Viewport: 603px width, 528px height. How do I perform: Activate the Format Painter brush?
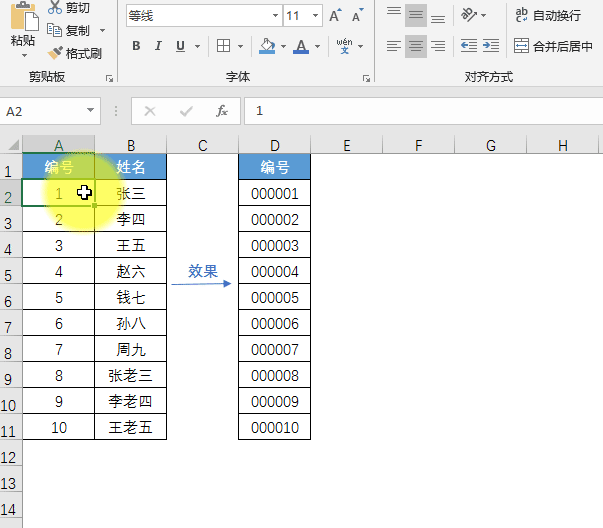74,53
